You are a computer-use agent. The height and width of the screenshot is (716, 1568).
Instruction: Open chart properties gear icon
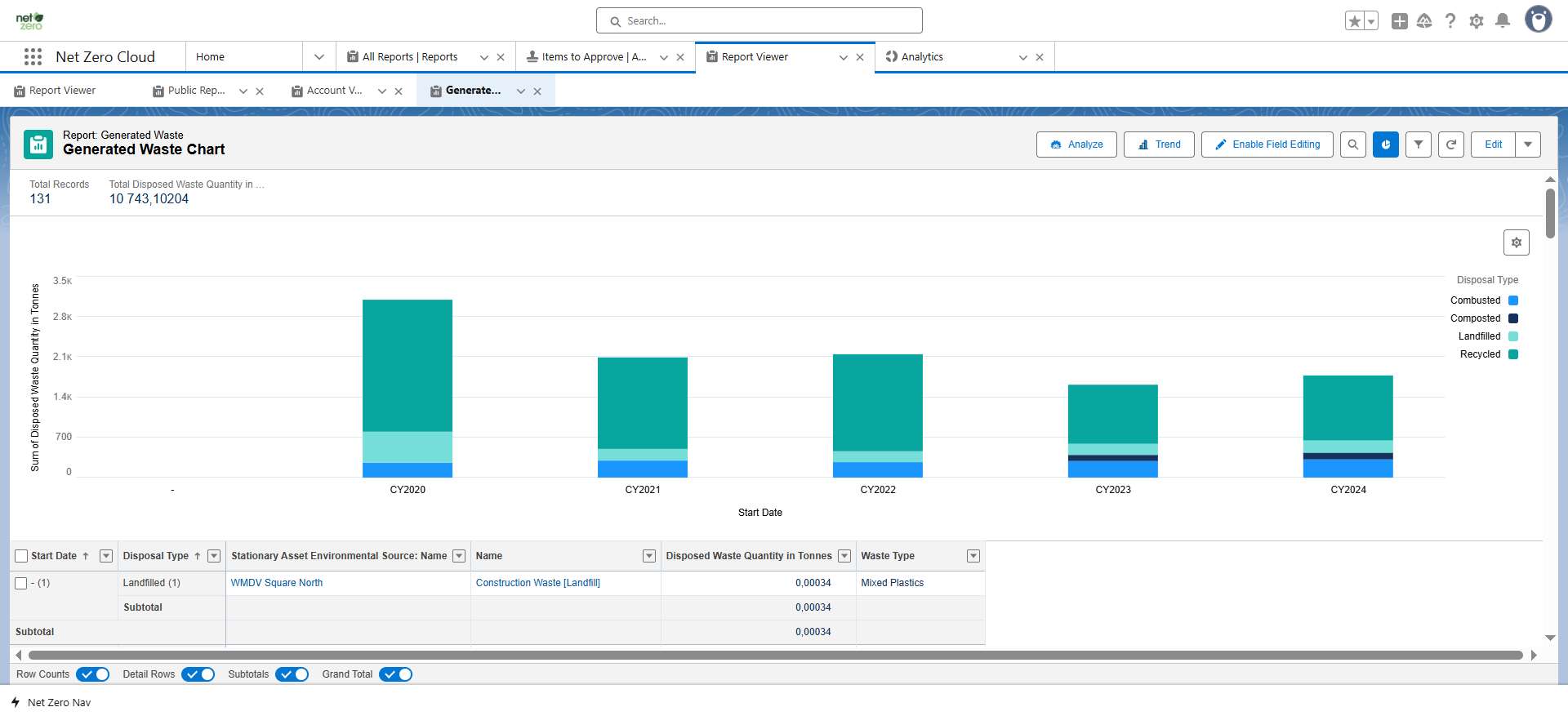click(1517, 242)
